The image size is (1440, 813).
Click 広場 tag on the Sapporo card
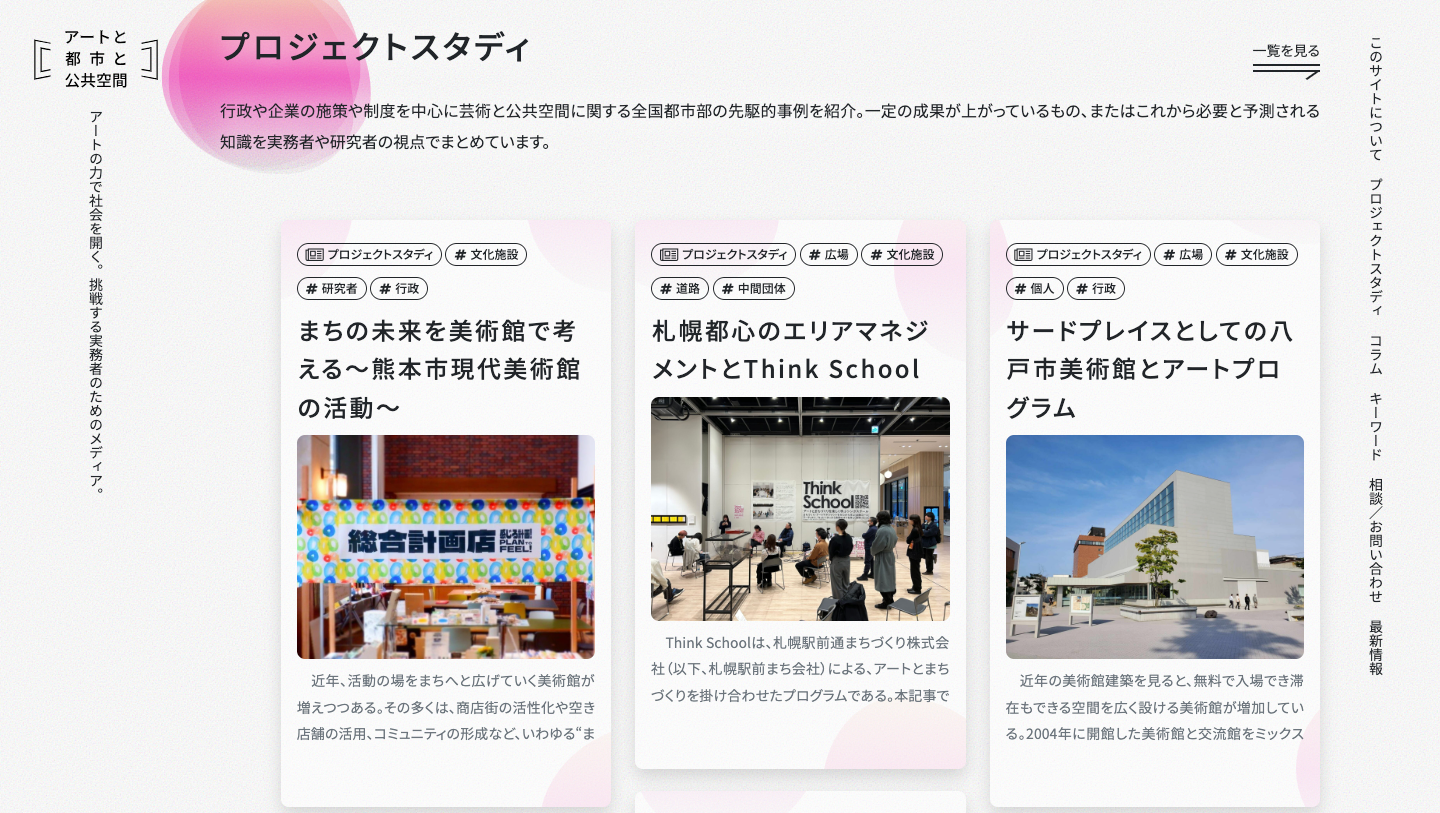tap(828, 255)
